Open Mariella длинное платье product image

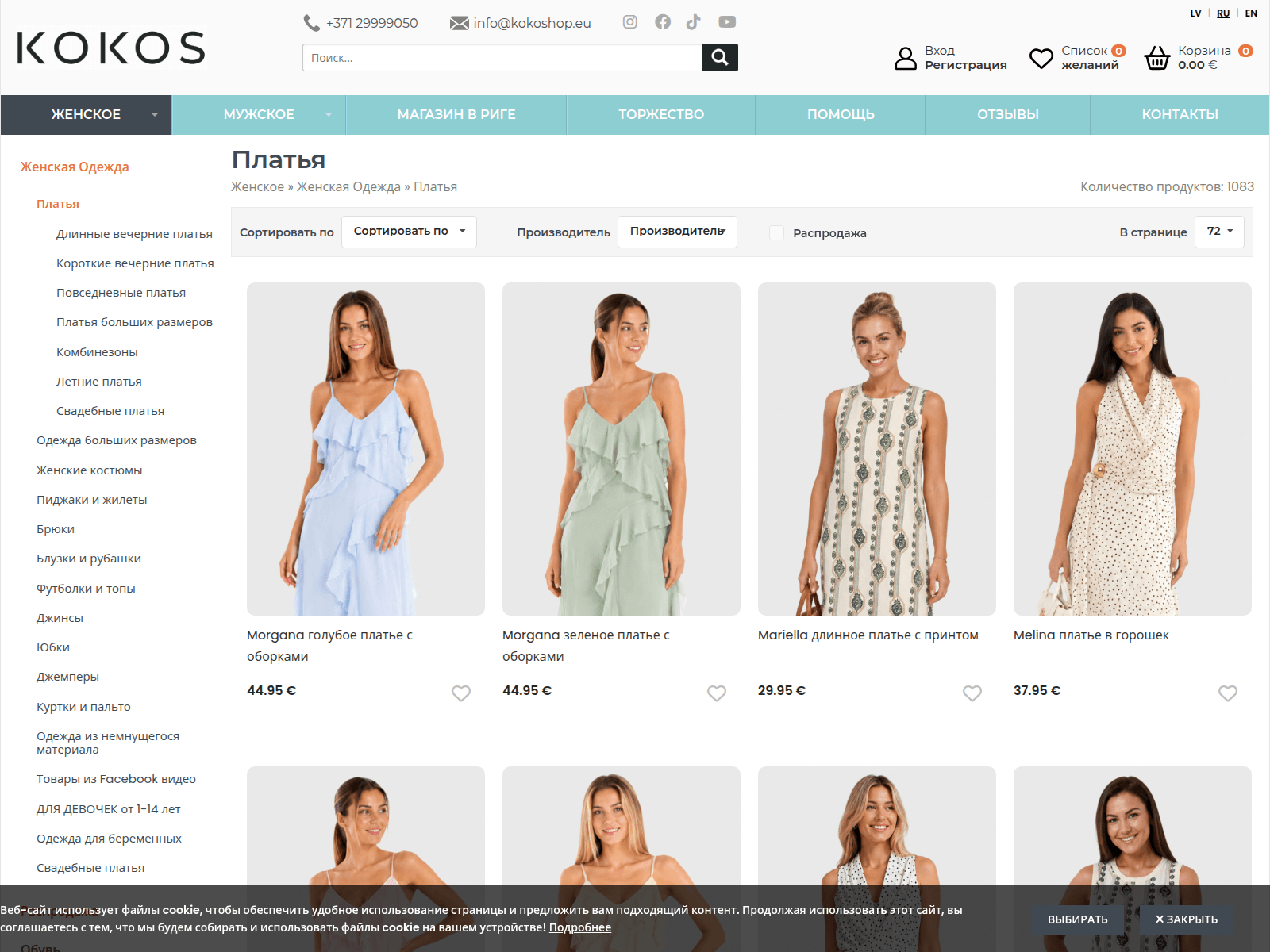pos(877,449)
